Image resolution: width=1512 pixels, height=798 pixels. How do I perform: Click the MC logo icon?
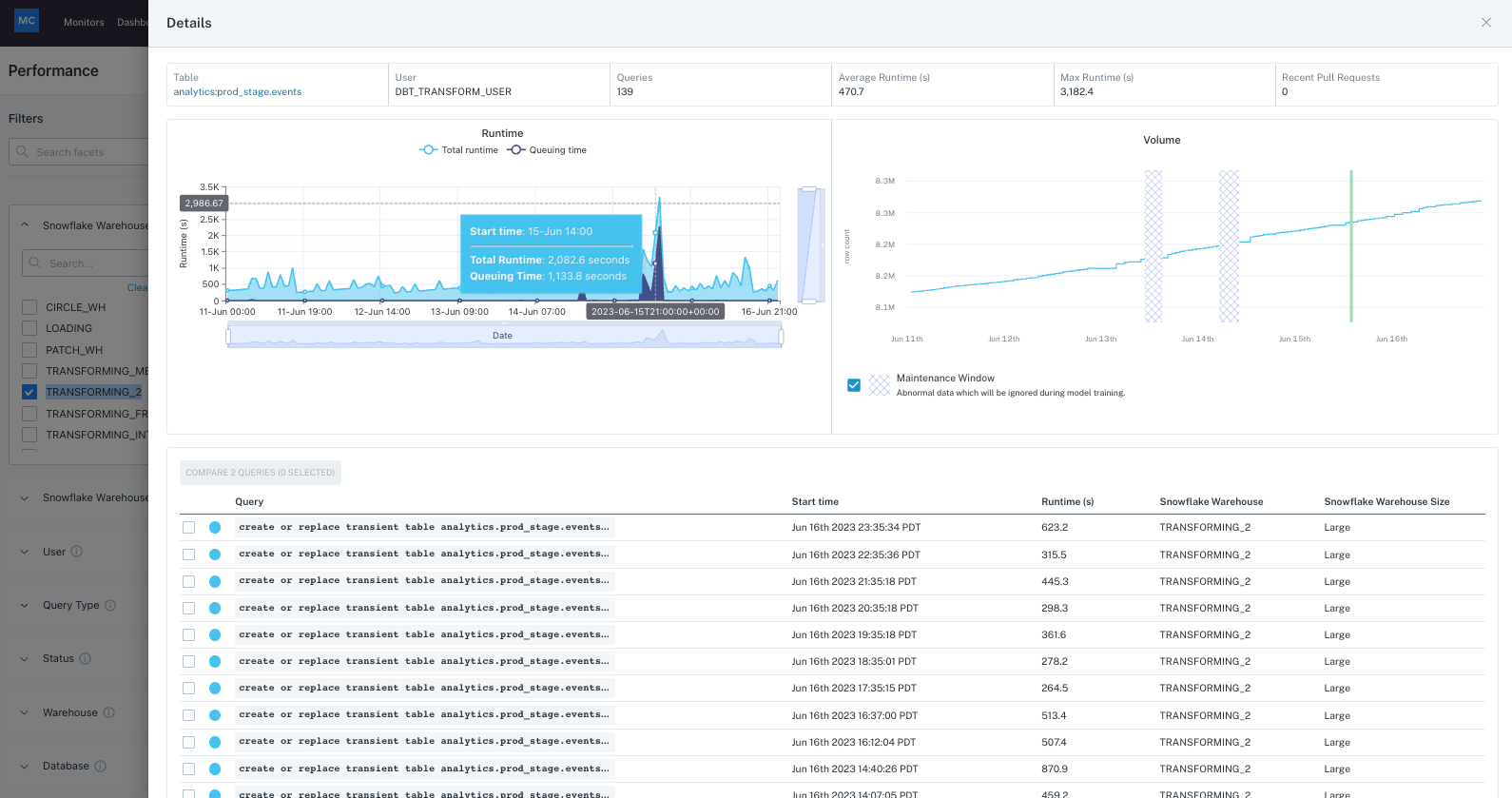(x=27, y=21)
